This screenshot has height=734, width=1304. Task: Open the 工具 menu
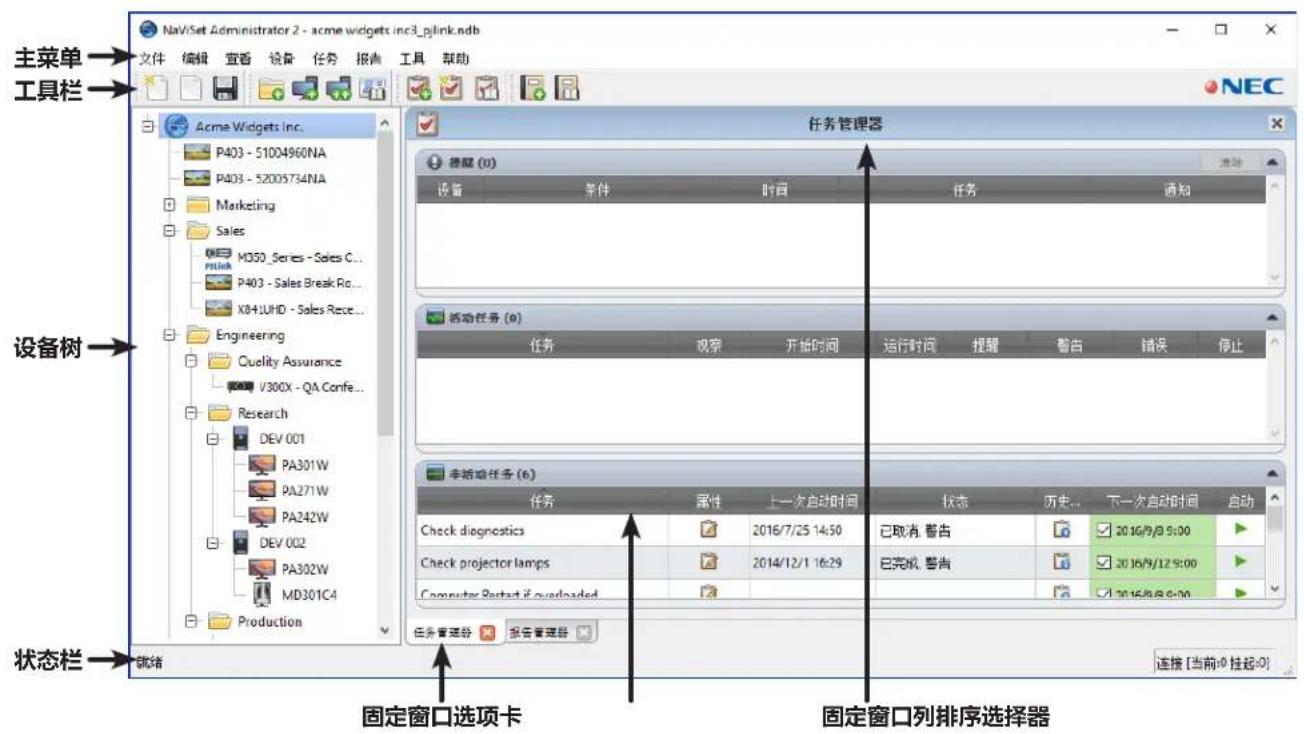(x=412, y=59)
